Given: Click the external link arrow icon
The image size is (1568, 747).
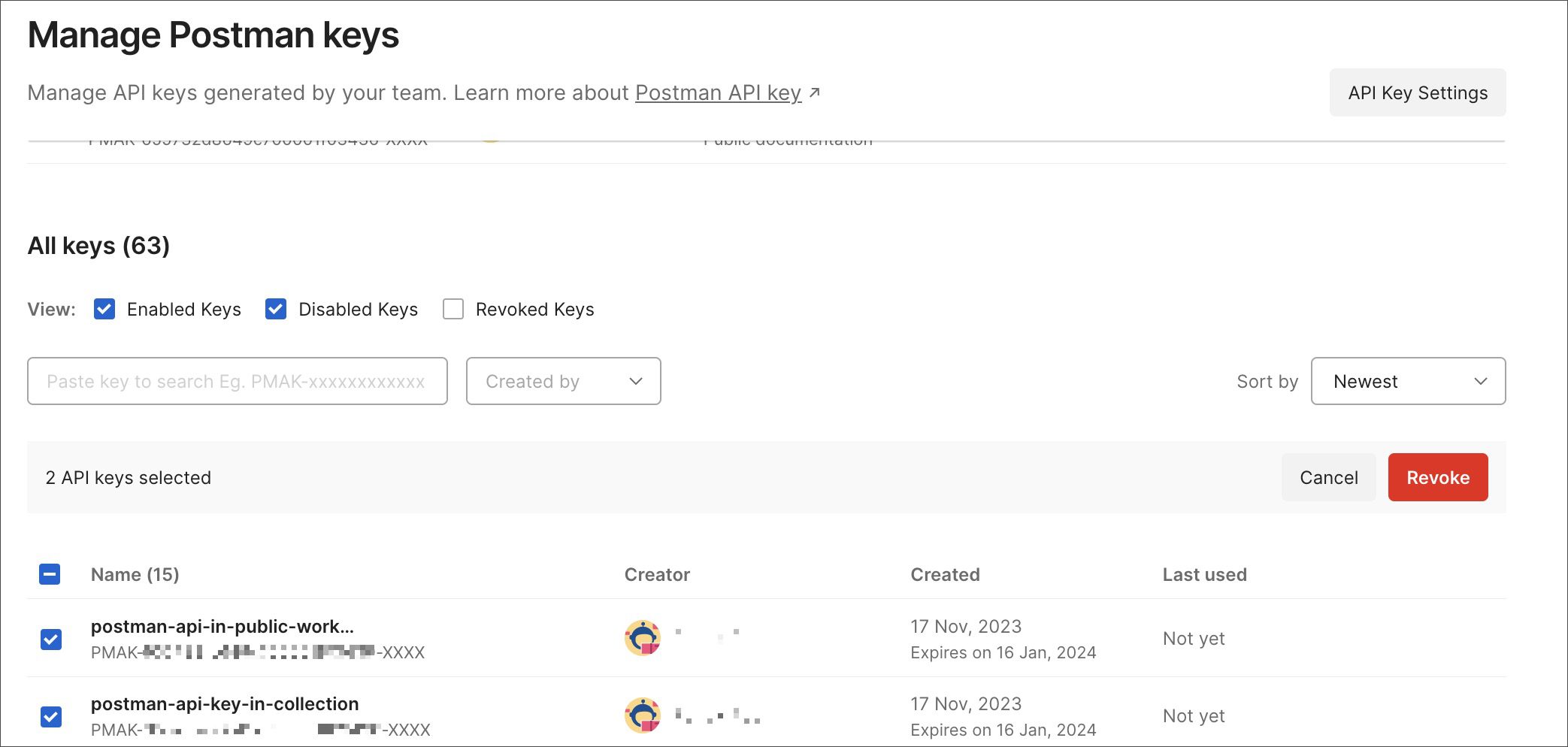Looking at the screenshot, I should point(814,92).
